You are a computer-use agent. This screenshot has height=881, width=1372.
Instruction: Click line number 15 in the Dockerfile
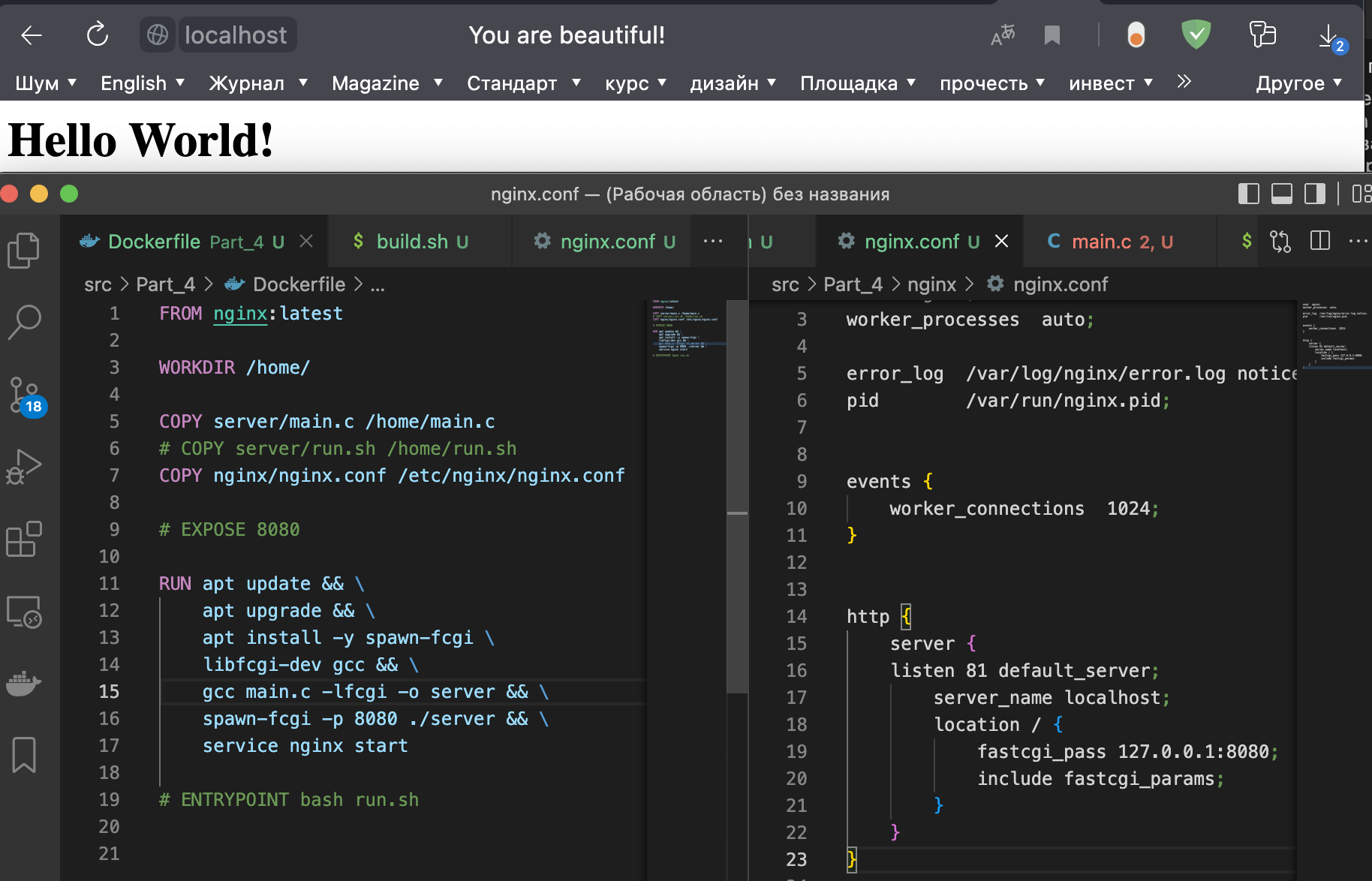pyautogui.click(x=109, y=691)
